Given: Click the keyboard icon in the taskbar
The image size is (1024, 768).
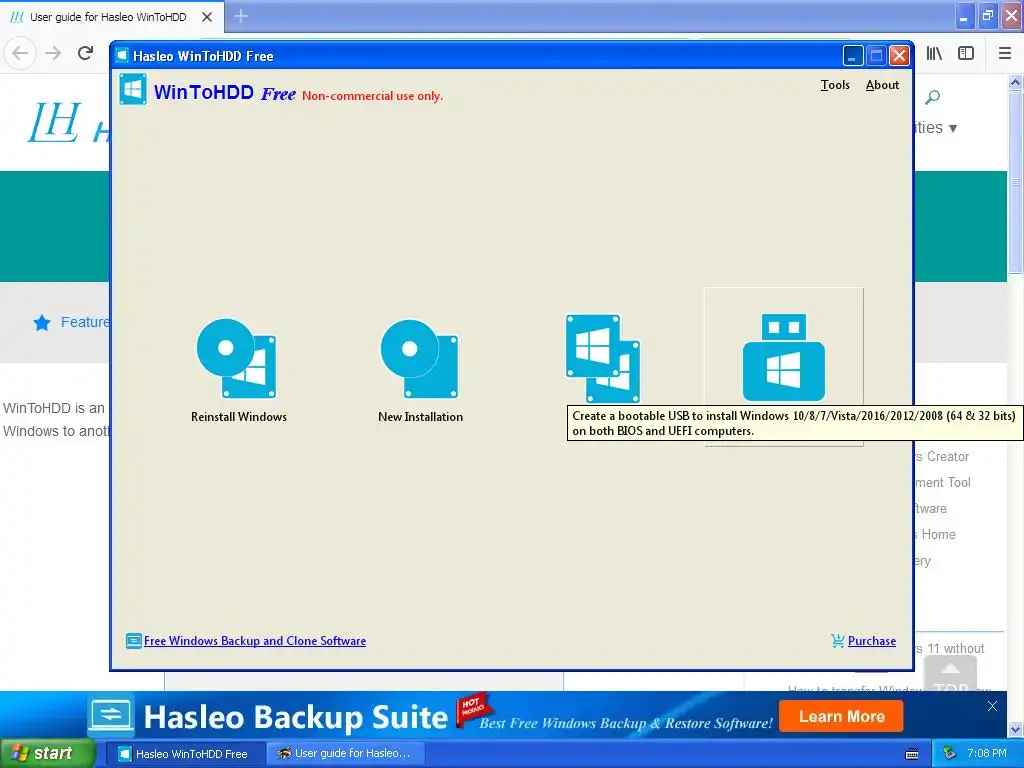Looking at the screenshot, I should (912, 754).
